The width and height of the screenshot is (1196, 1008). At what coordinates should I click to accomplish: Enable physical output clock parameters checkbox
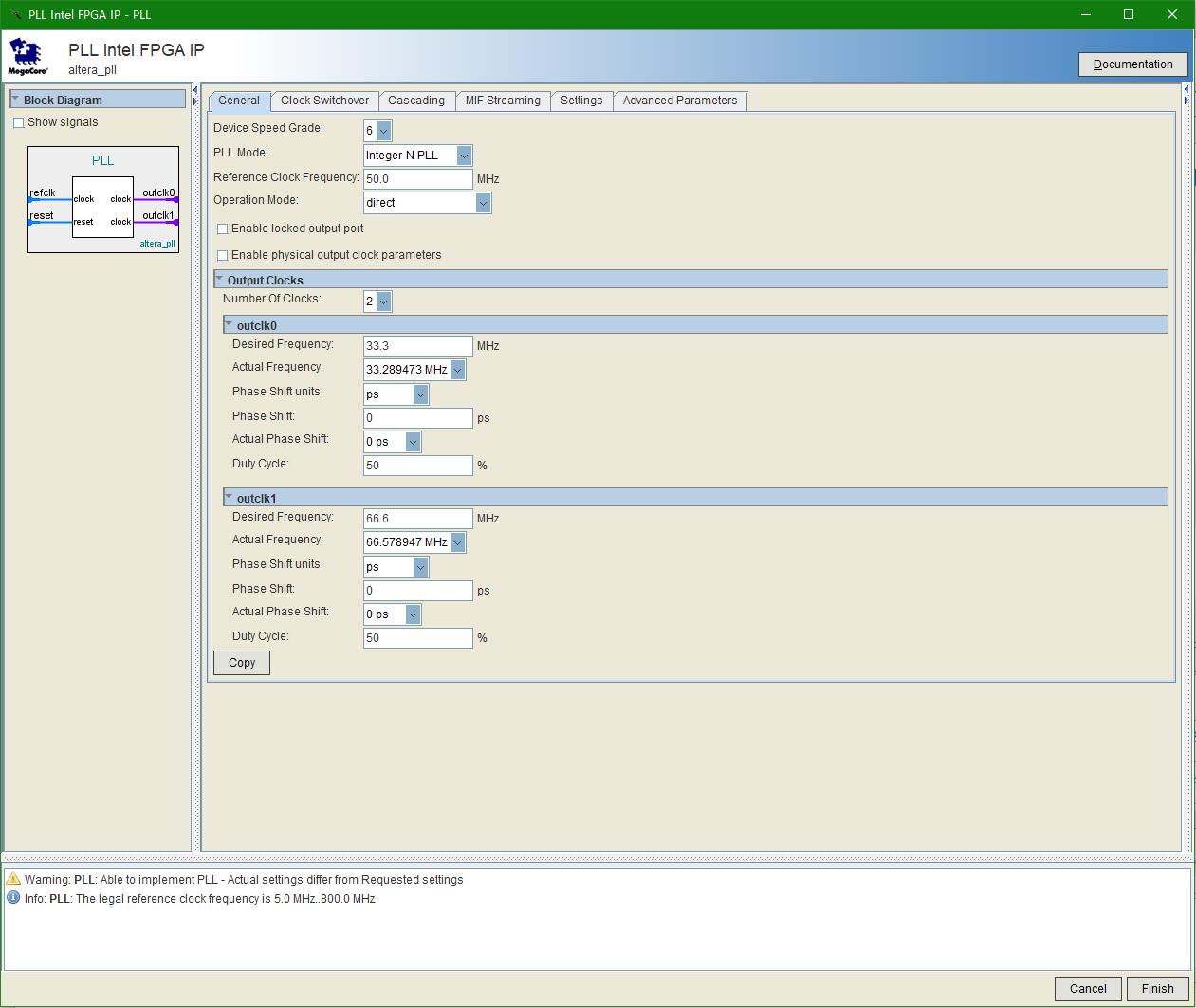point(223,255)
